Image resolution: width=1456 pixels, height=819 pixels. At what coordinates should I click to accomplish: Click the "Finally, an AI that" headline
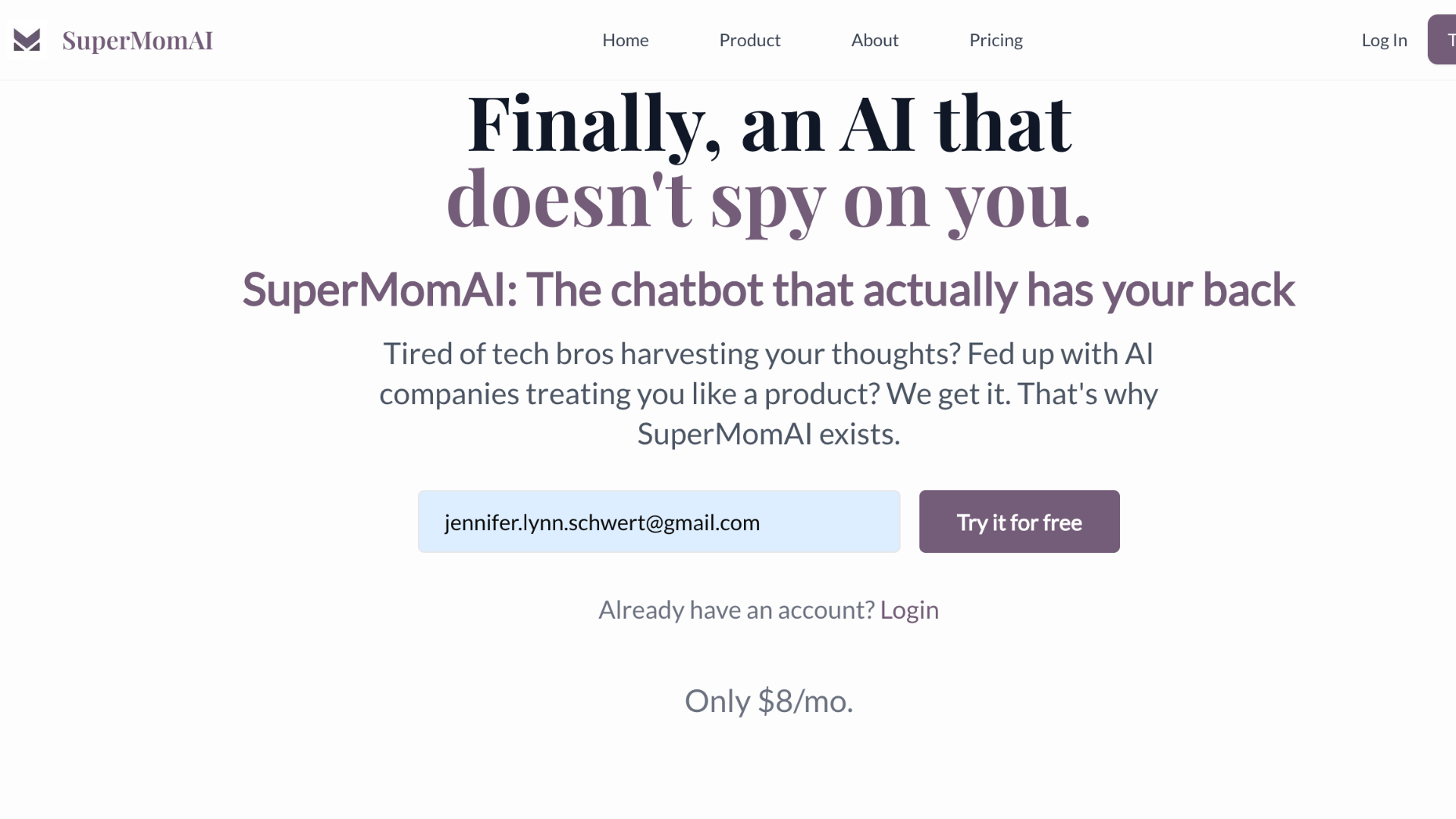tap(769, 124)
